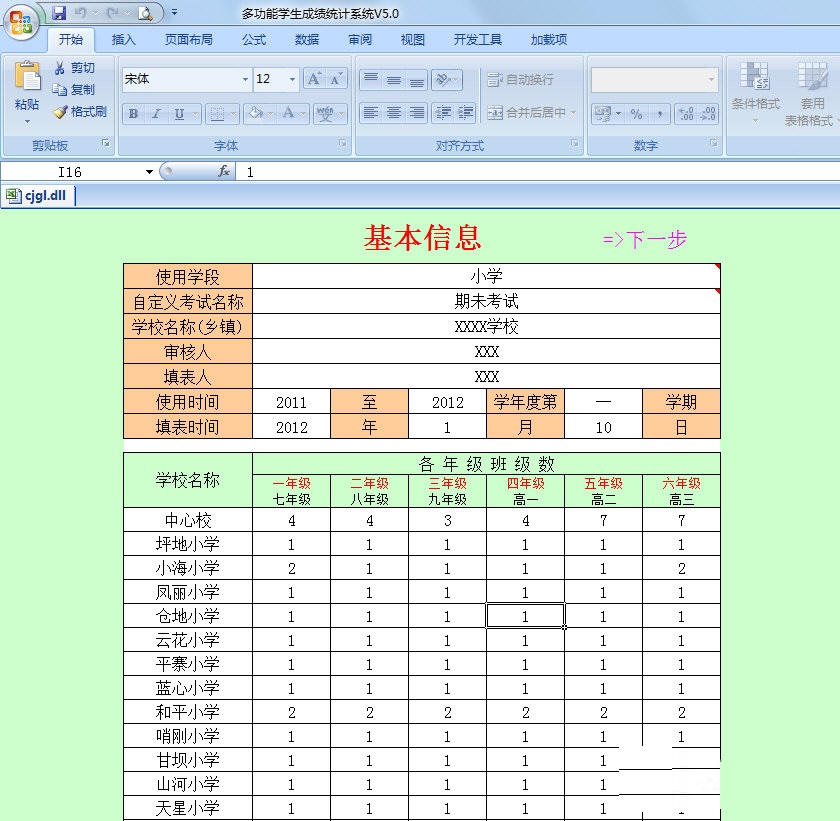The width and height of the screenshot is (840, 821).
Task: Customize Quick Access Toolbar dropdown
Action: point(174,12)
